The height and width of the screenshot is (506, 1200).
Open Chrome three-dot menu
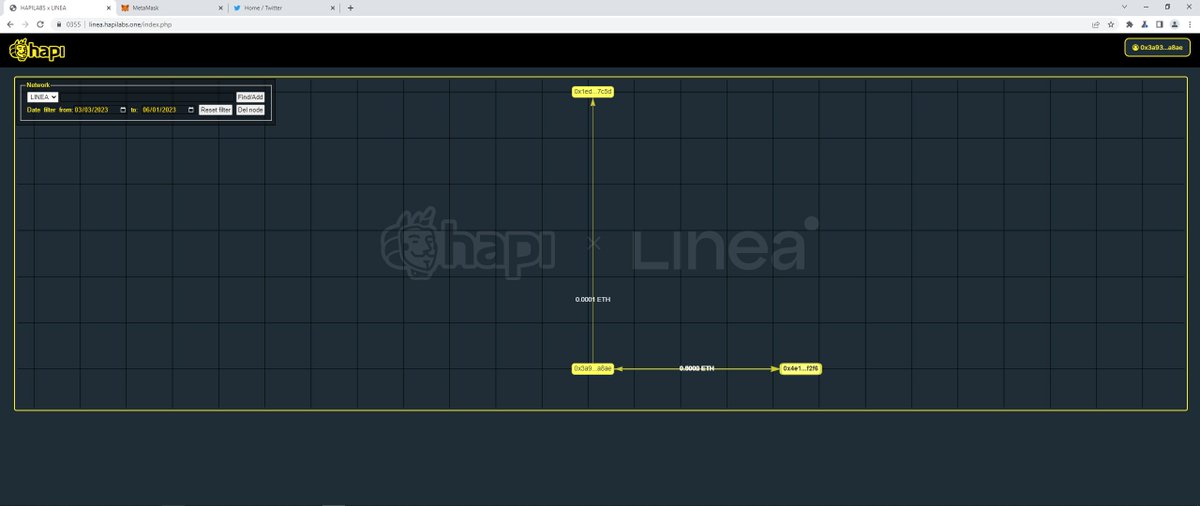(1189, 24)
